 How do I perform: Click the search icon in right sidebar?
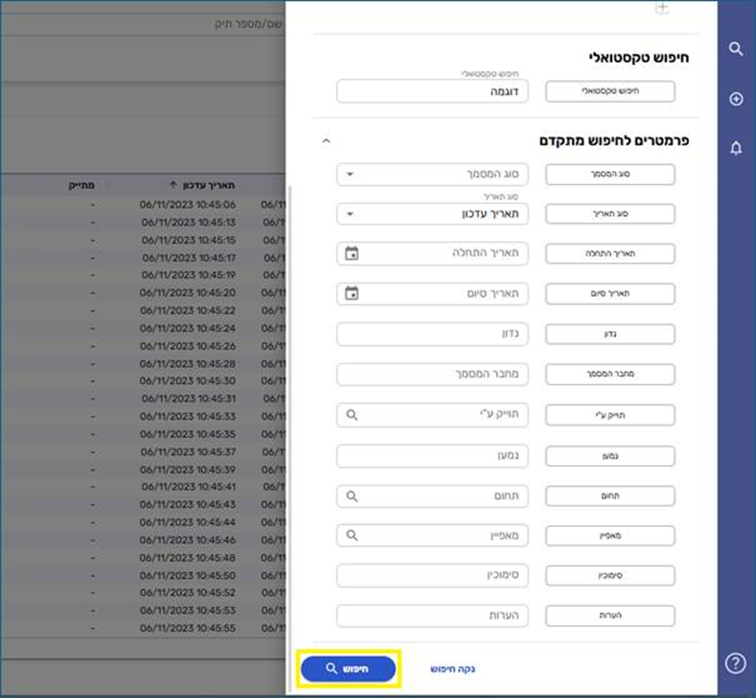pos(736,50)
